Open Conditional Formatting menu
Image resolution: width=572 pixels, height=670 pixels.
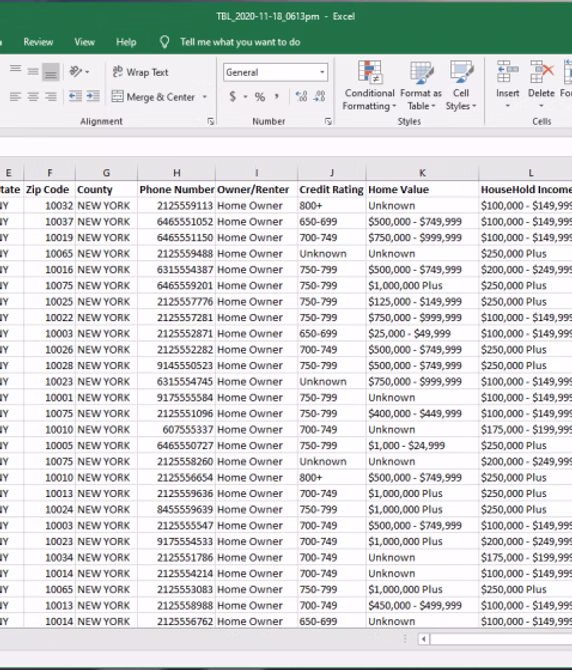[370, 86]
